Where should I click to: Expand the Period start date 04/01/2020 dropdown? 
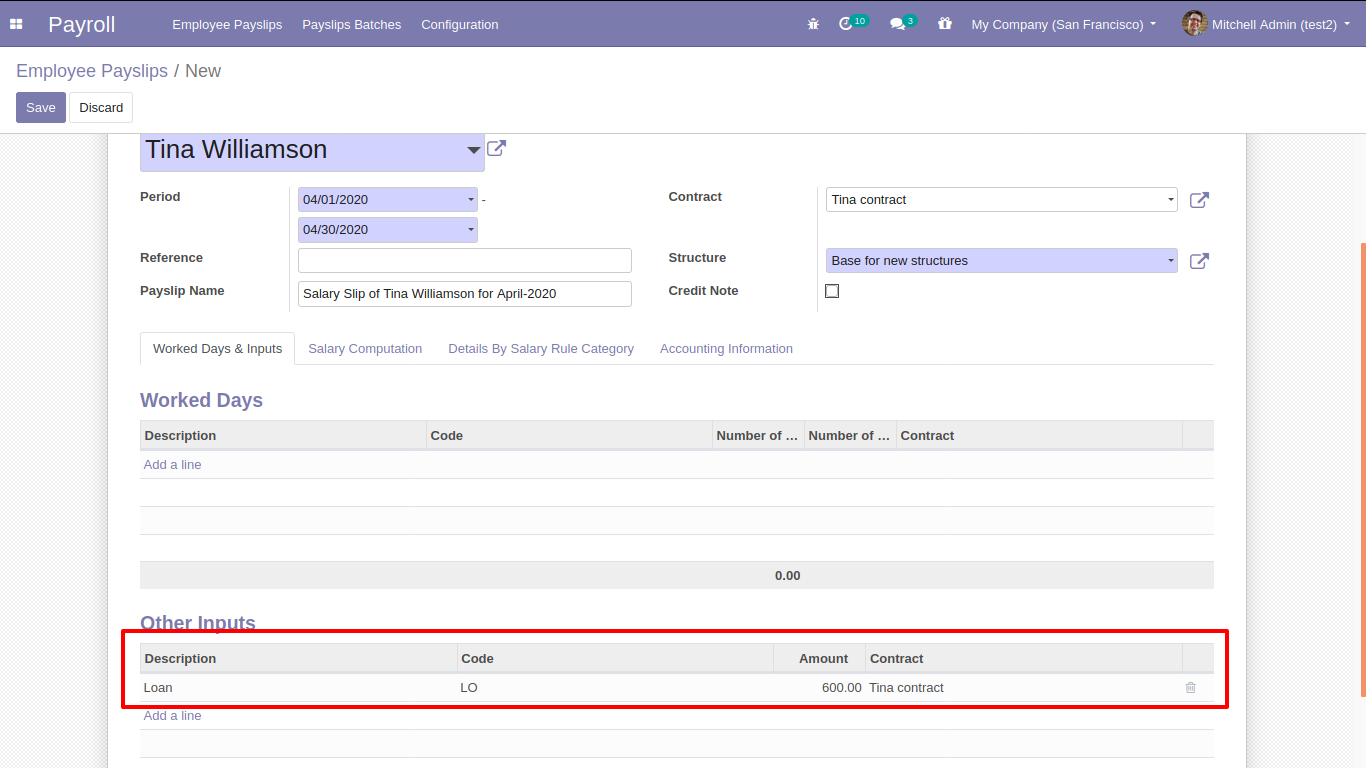point(471,200)
